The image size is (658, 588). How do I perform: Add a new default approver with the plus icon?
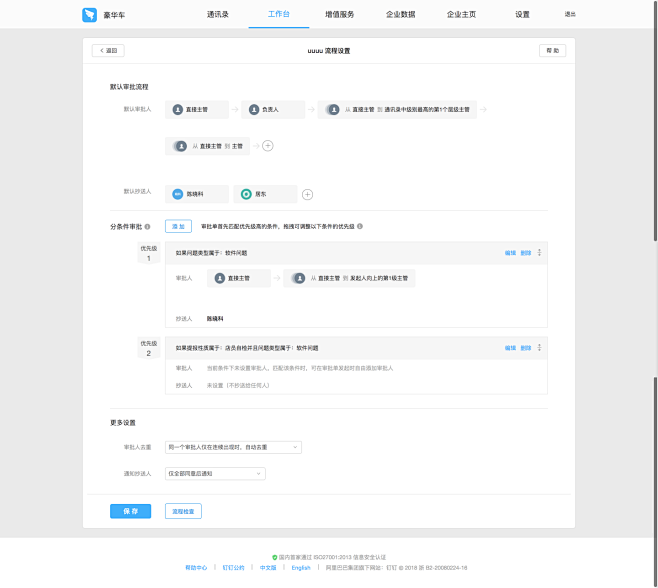tap(268, 146)
